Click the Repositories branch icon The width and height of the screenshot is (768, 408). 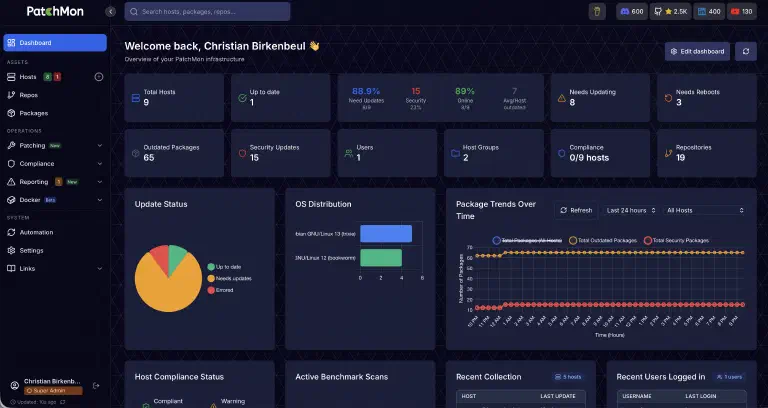(668, 153)
